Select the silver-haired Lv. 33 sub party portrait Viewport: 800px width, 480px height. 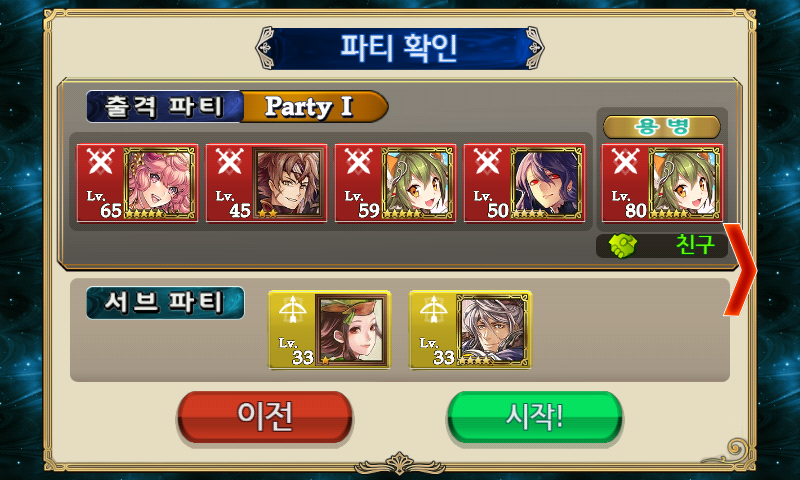coord(493,330)
